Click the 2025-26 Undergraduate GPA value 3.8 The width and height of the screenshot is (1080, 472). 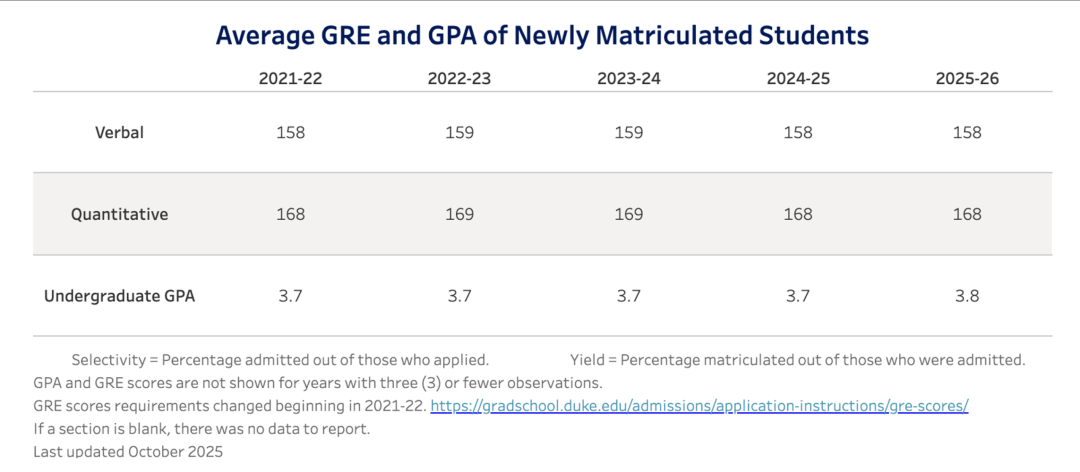pyautogui.click(x=967, y=296)
